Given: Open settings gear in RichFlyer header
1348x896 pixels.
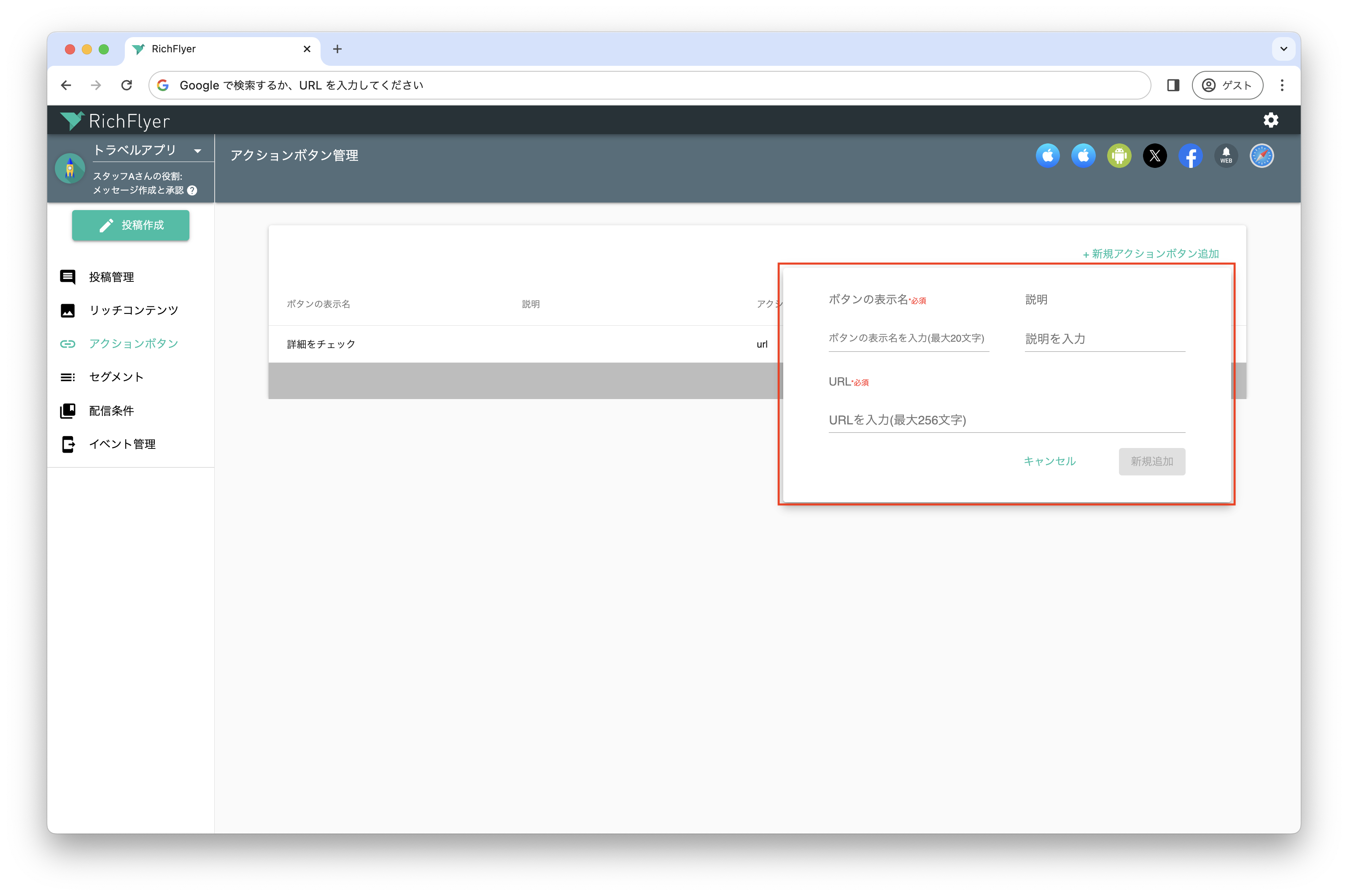Looking at the screenshot, I should 1270,120.
